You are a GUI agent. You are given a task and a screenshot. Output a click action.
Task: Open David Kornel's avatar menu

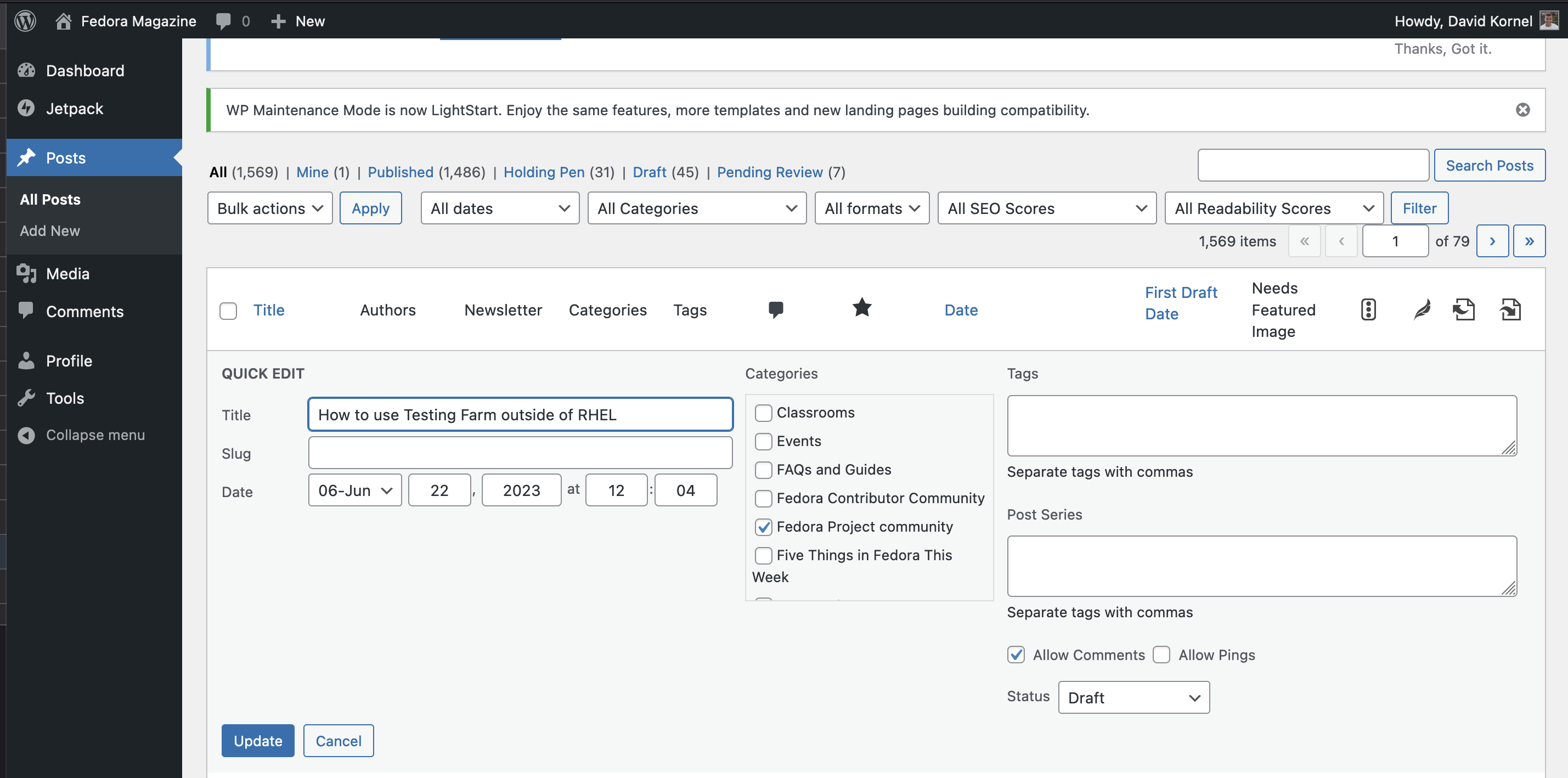coord(1550,21)
